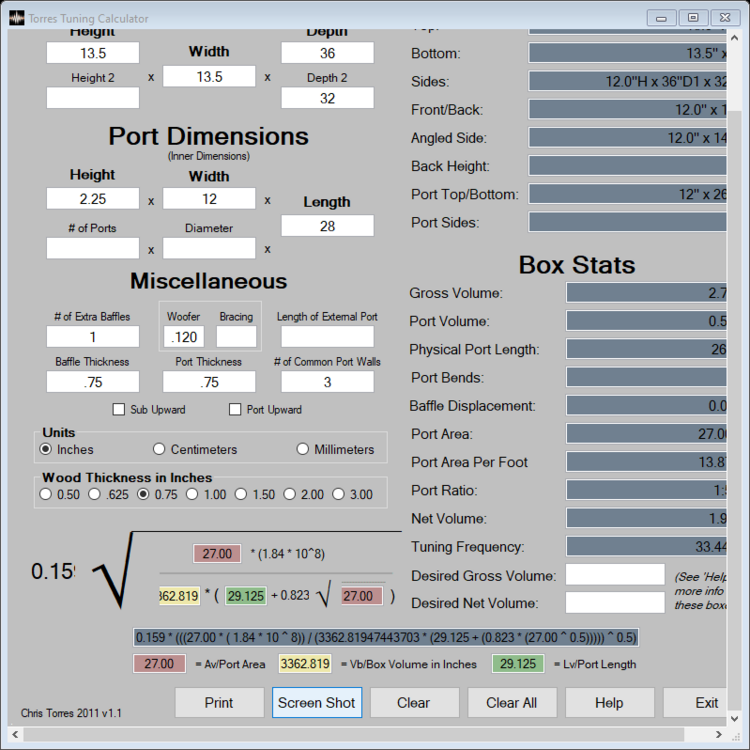Screen dimensions: 750x750
Task: Click the Screen Shot button
Action: click(317, 702)
